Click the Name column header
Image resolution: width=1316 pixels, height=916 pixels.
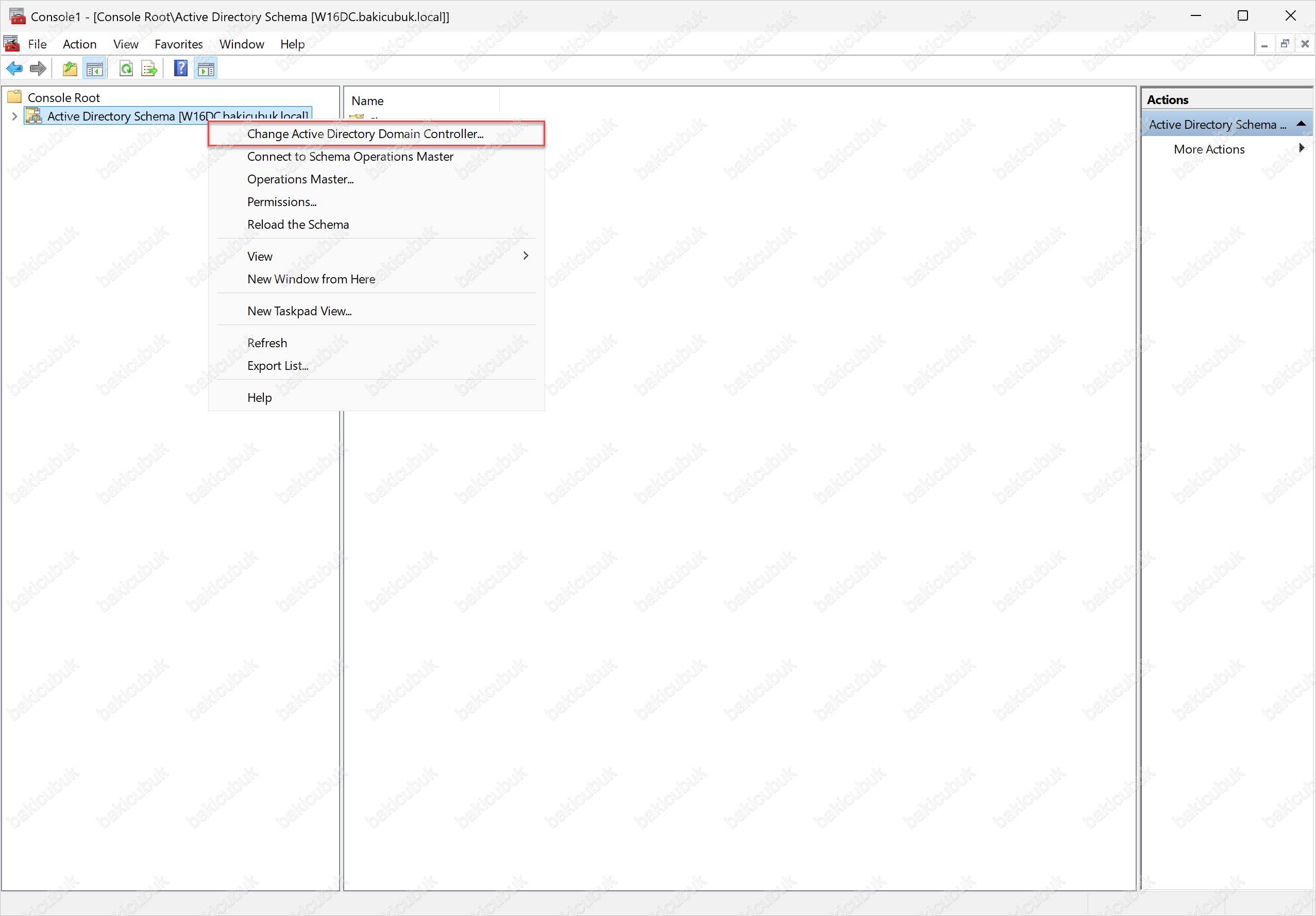(423, 100)
